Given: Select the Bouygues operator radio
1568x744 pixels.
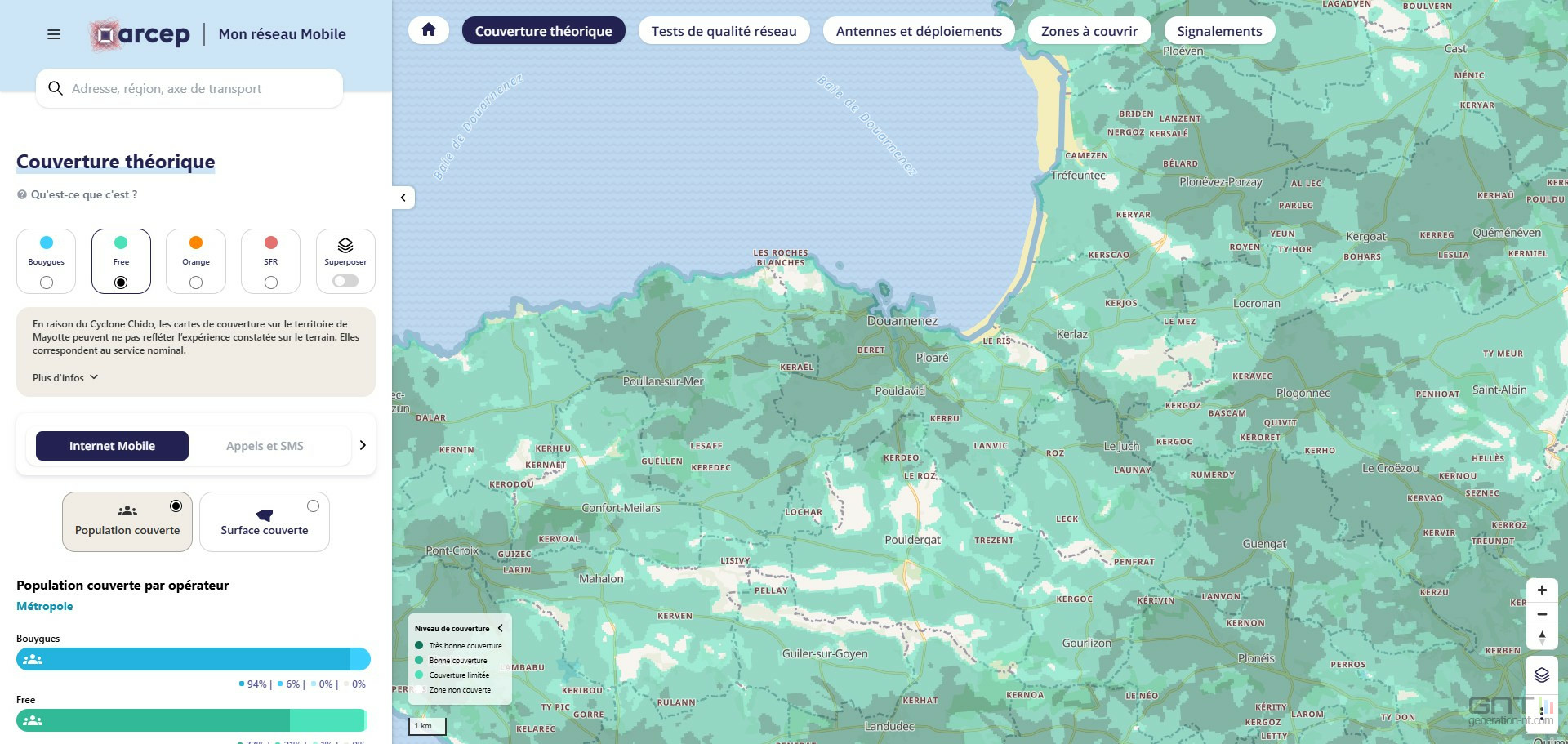Looking at the screenshot, I should (47, 283).
